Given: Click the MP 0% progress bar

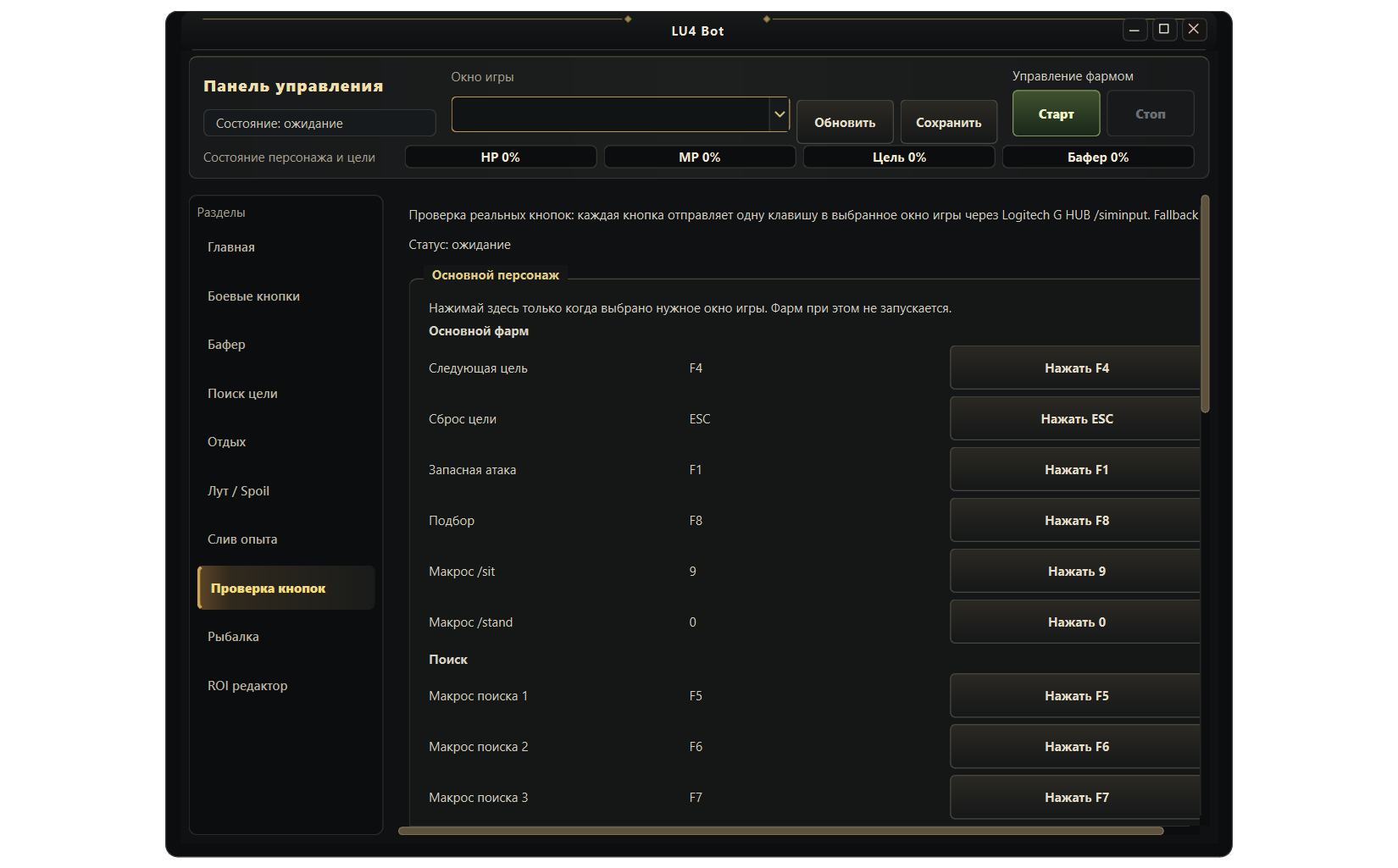Looking at the screenshot, I should tap(700, 157).
